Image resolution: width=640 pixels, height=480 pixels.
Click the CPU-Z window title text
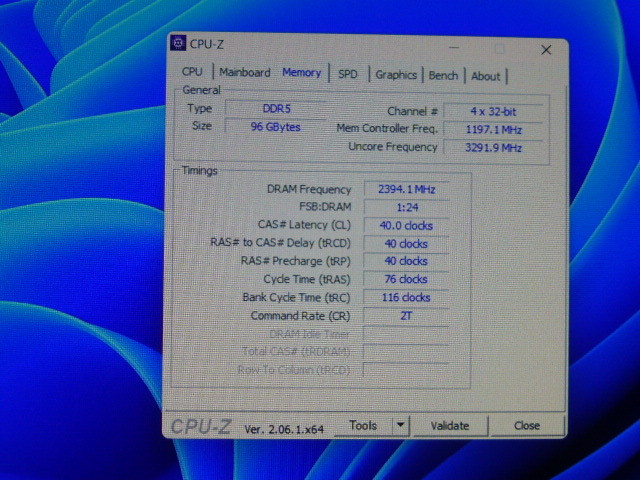[207, 44]
